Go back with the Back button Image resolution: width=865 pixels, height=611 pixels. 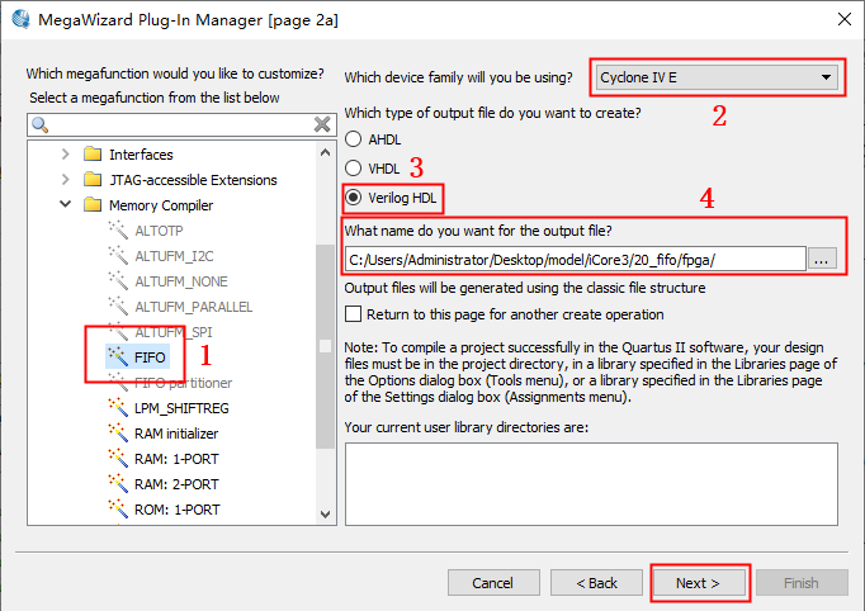tap(596, 583)
